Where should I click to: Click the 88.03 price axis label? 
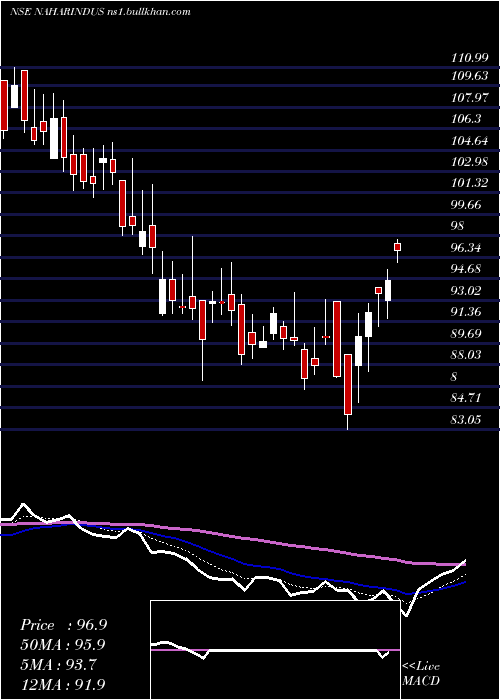tap(466, 354)
